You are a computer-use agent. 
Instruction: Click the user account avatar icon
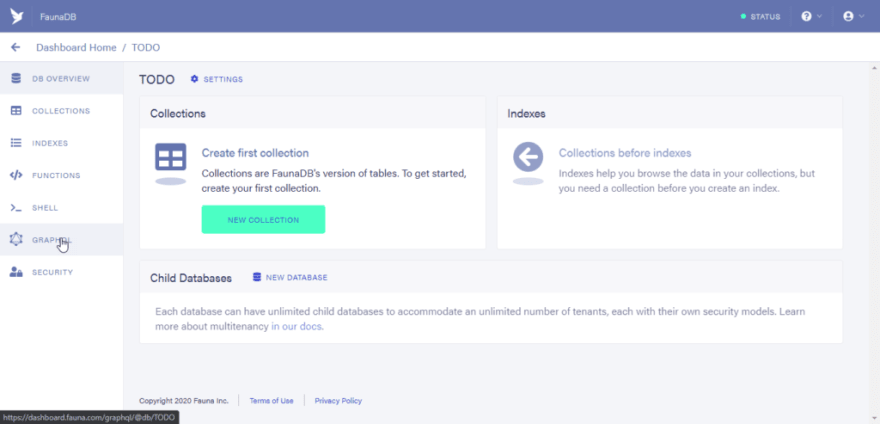click(x=848, y=16)
